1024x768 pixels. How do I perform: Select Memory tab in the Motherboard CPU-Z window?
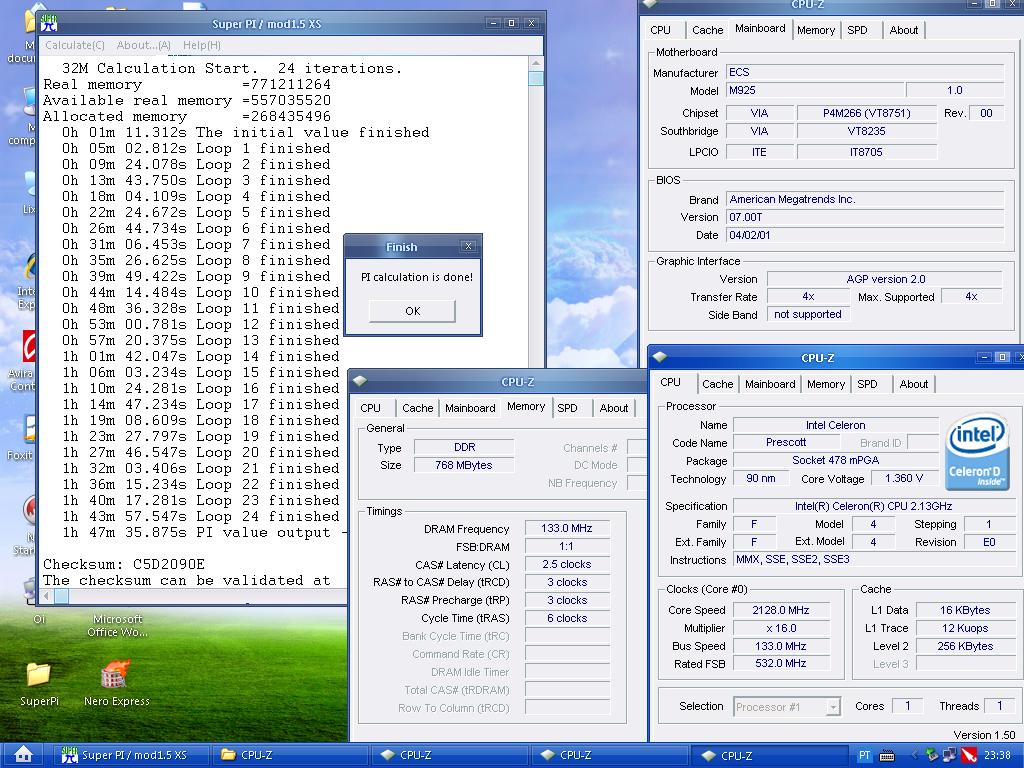point(816,30)
